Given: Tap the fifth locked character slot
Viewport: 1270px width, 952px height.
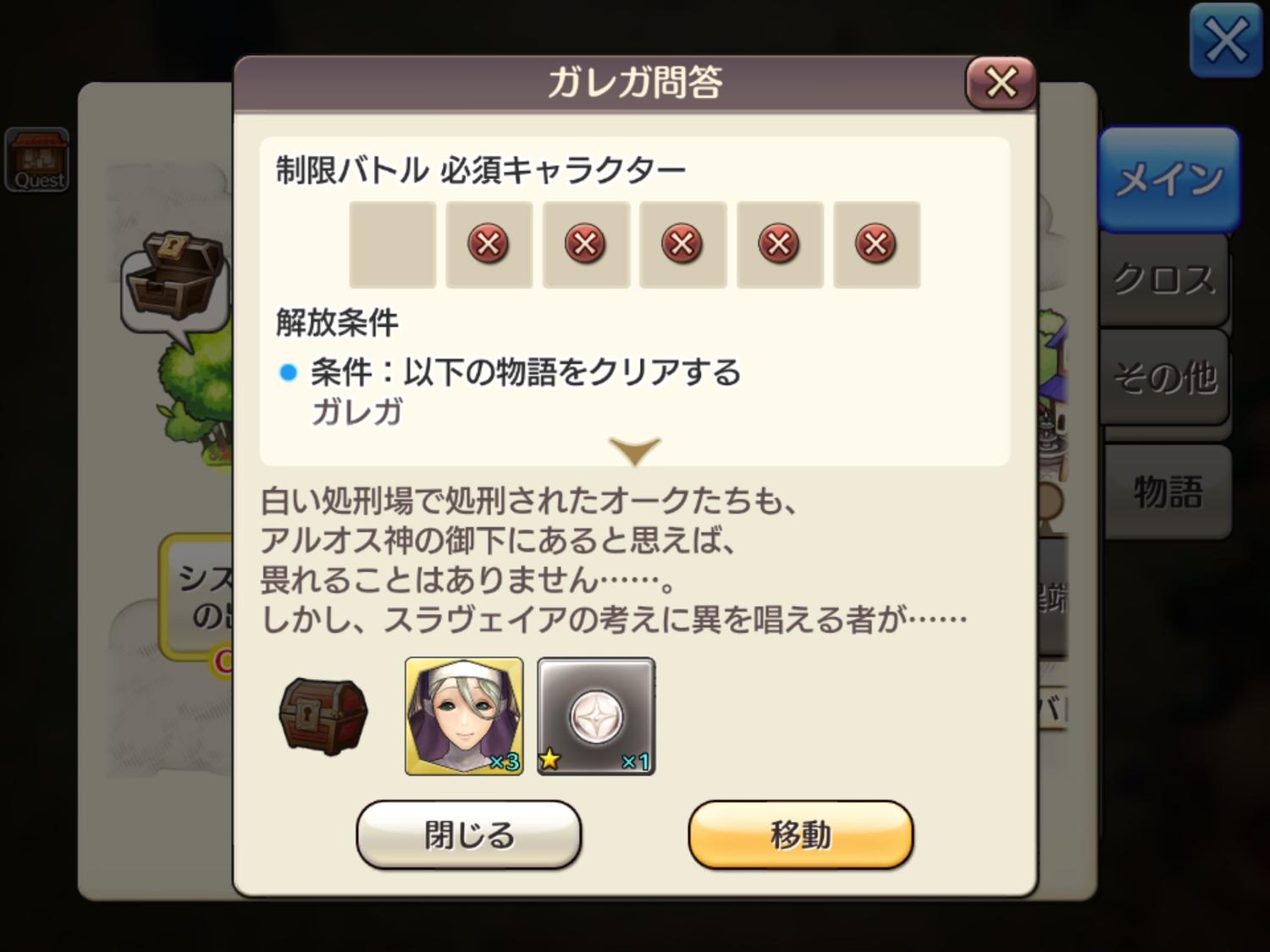Looking at the screenshot, I should [x=780, y=245].
